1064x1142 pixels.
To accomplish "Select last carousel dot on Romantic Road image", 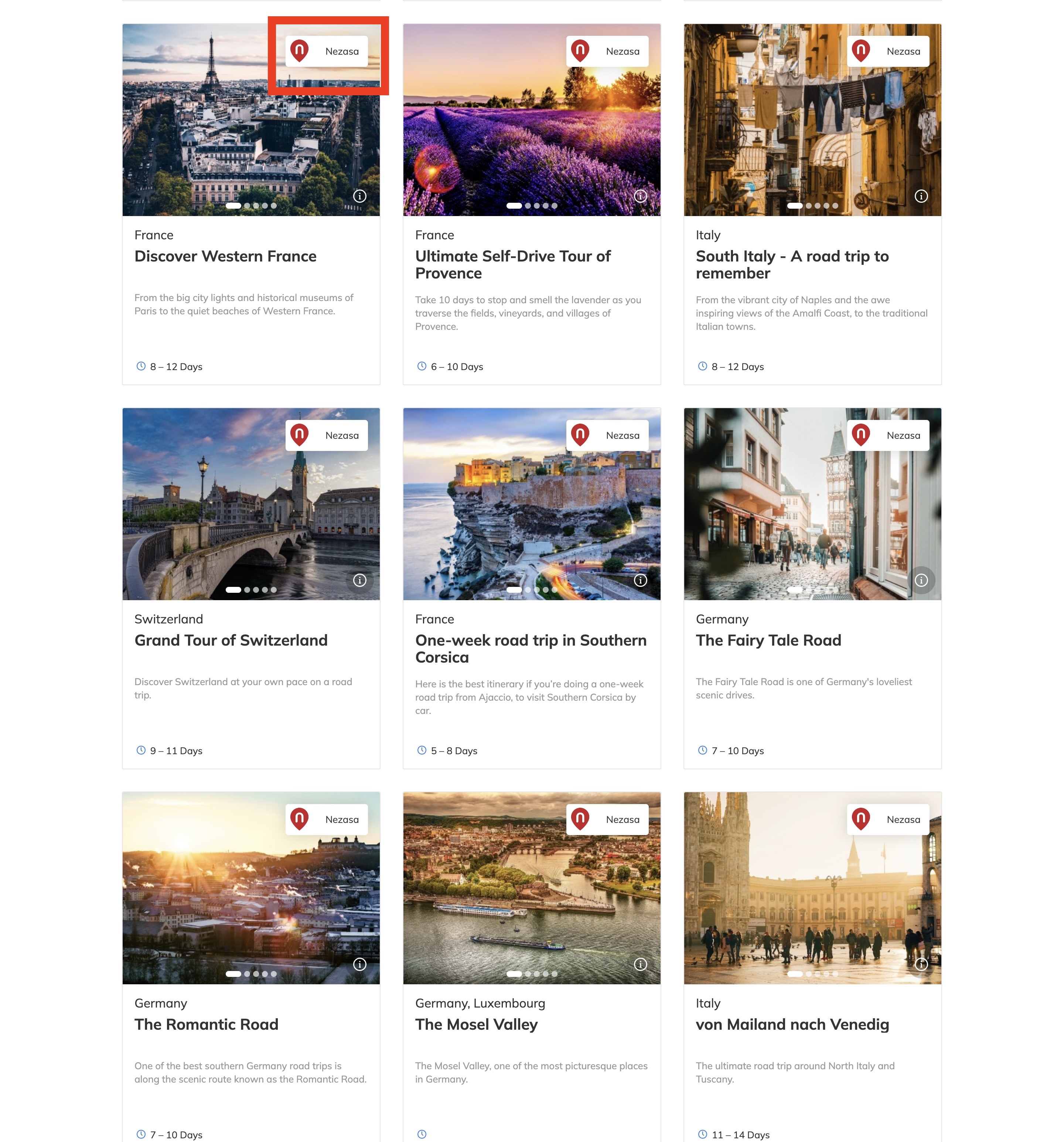I will (273, 974).
